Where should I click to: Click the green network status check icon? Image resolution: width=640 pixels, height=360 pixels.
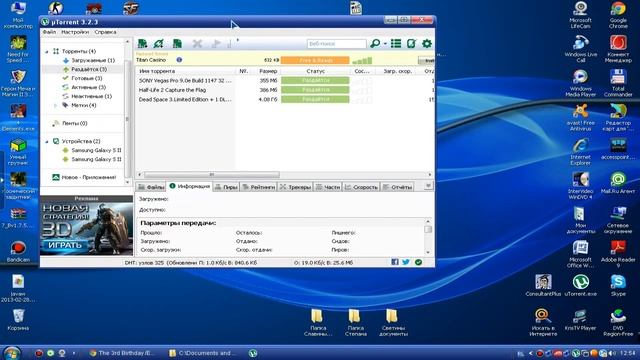pos(418,262)
